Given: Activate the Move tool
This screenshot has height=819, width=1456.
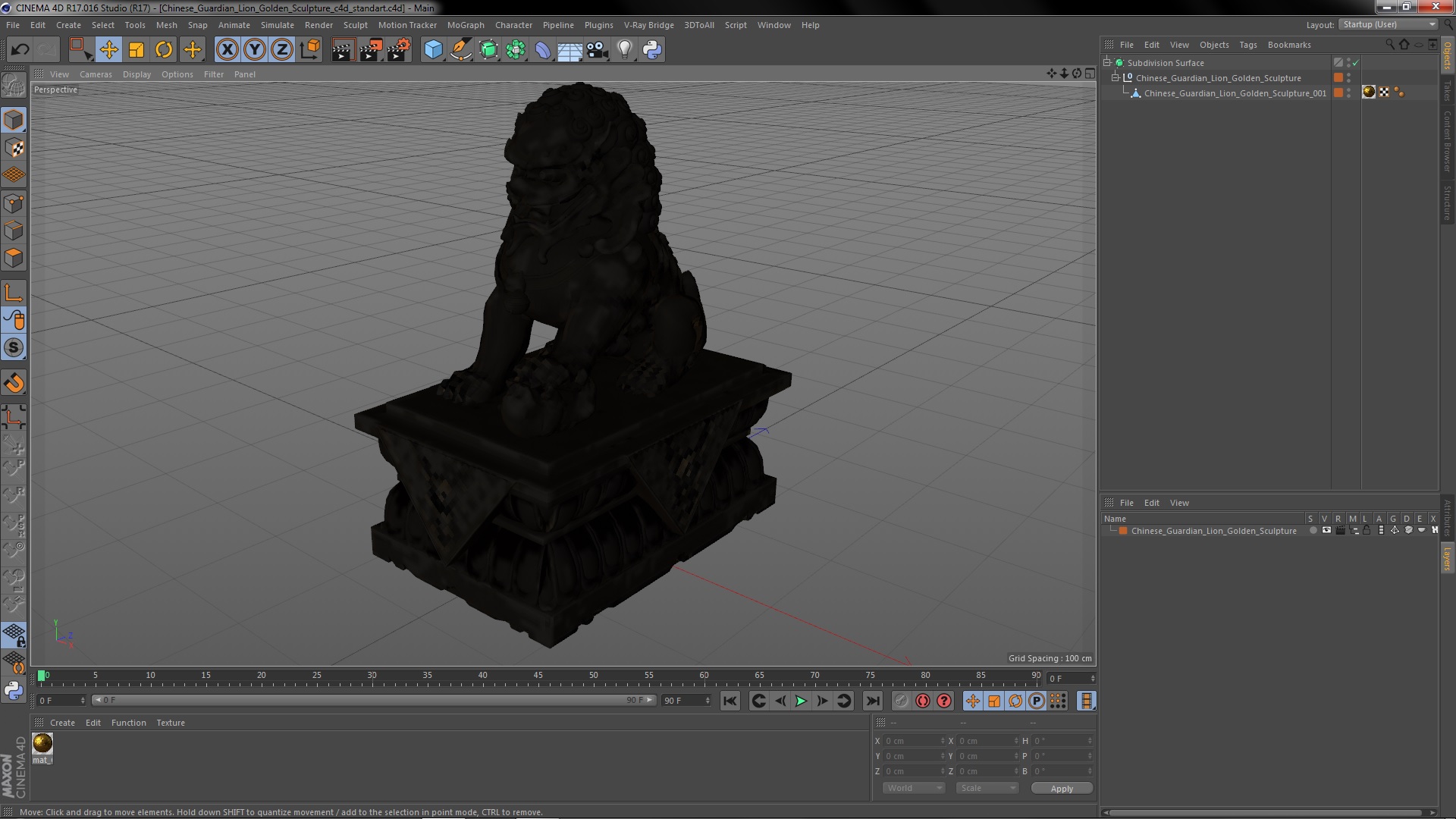Looking at the screenshot, I should 108,50.
